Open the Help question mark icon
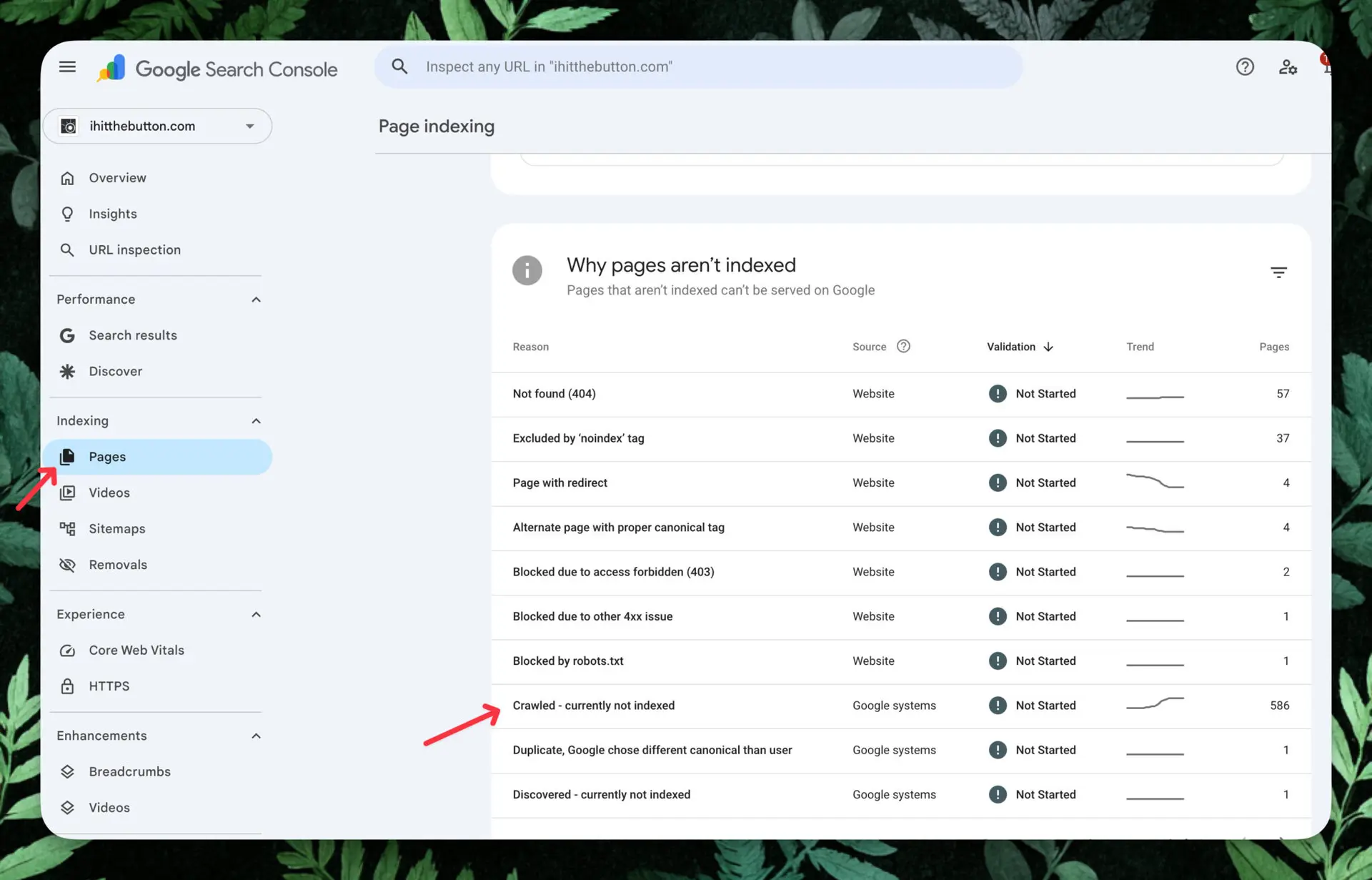The image size is (1372, 880). (1245, 66)
